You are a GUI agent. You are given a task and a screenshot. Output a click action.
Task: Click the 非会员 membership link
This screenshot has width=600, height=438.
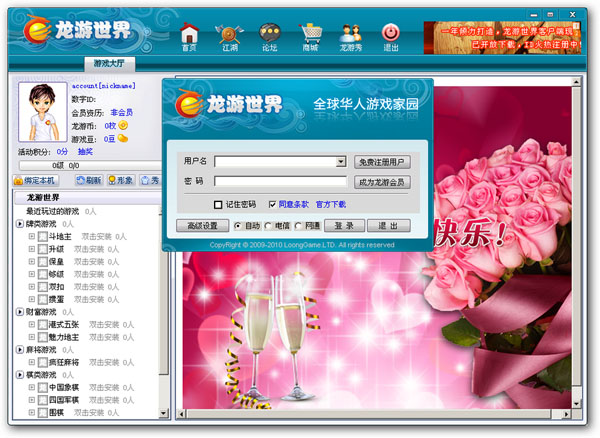point(122,112)
